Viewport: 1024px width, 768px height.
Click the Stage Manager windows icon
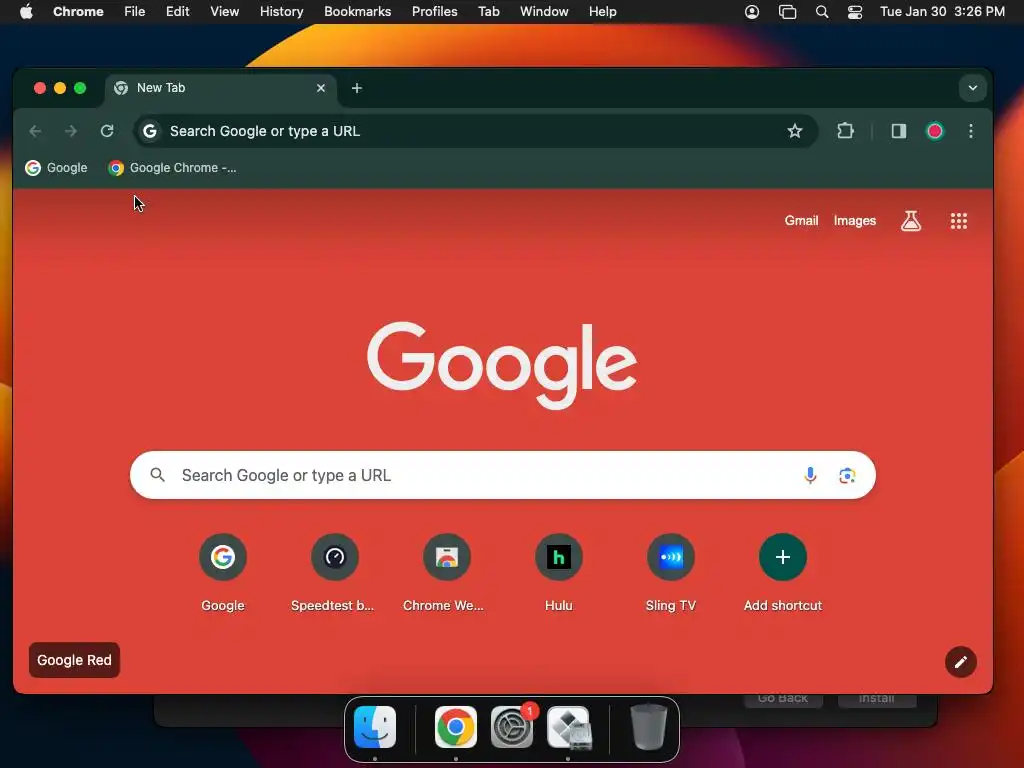click(x=788, y=12)
